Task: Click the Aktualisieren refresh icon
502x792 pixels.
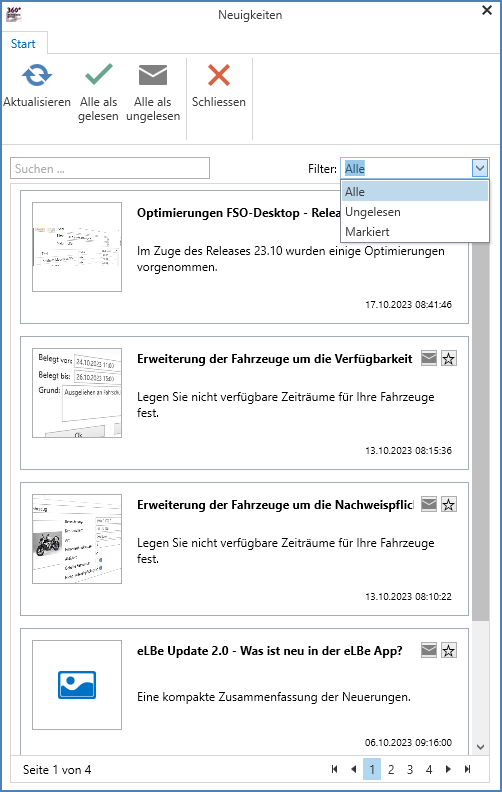Action: (x=37, y=75)
